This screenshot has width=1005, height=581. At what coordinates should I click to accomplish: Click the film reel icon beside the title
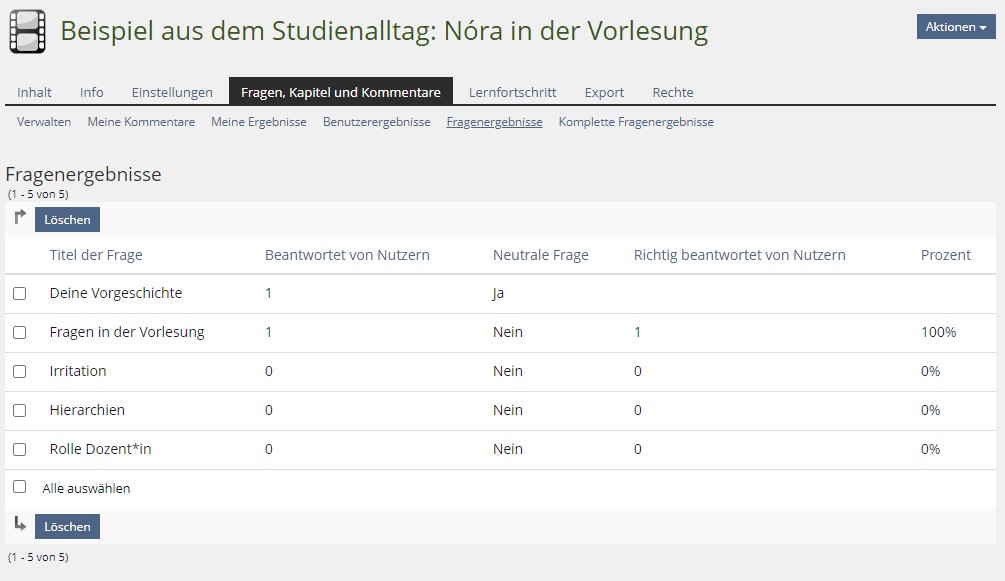tap(27, 31)
